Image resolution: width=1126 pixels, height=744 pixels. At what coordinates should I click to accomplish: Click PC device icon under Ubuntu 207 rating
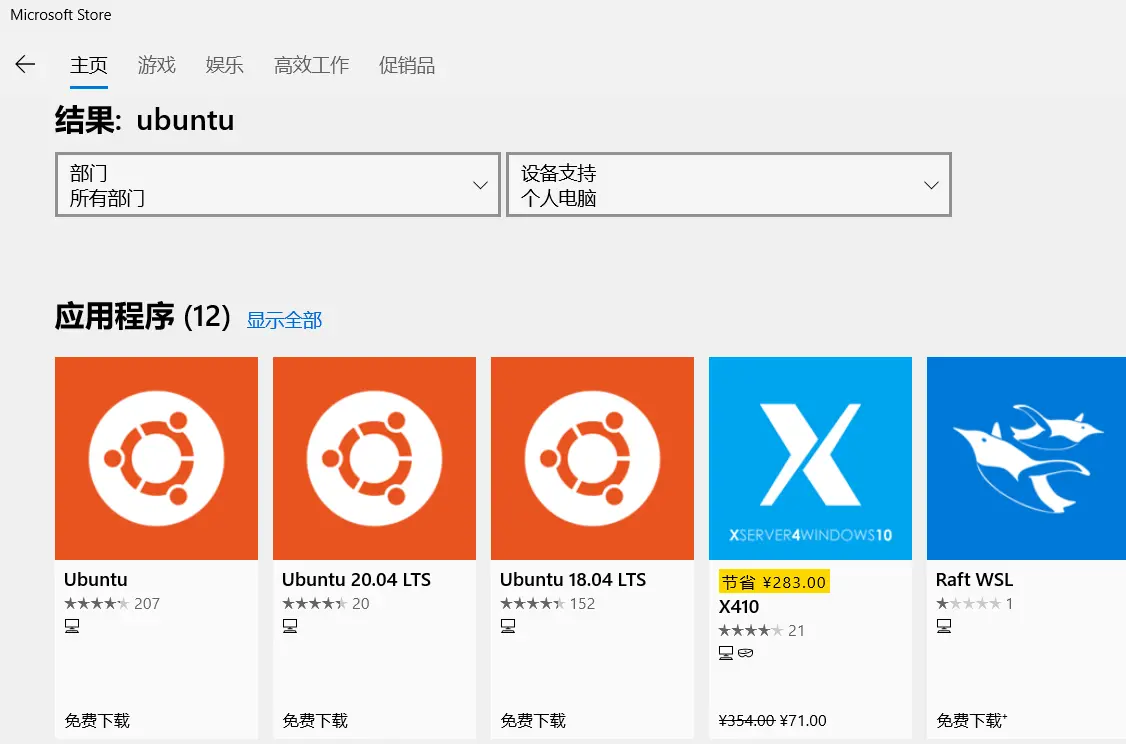pos(72,626)
